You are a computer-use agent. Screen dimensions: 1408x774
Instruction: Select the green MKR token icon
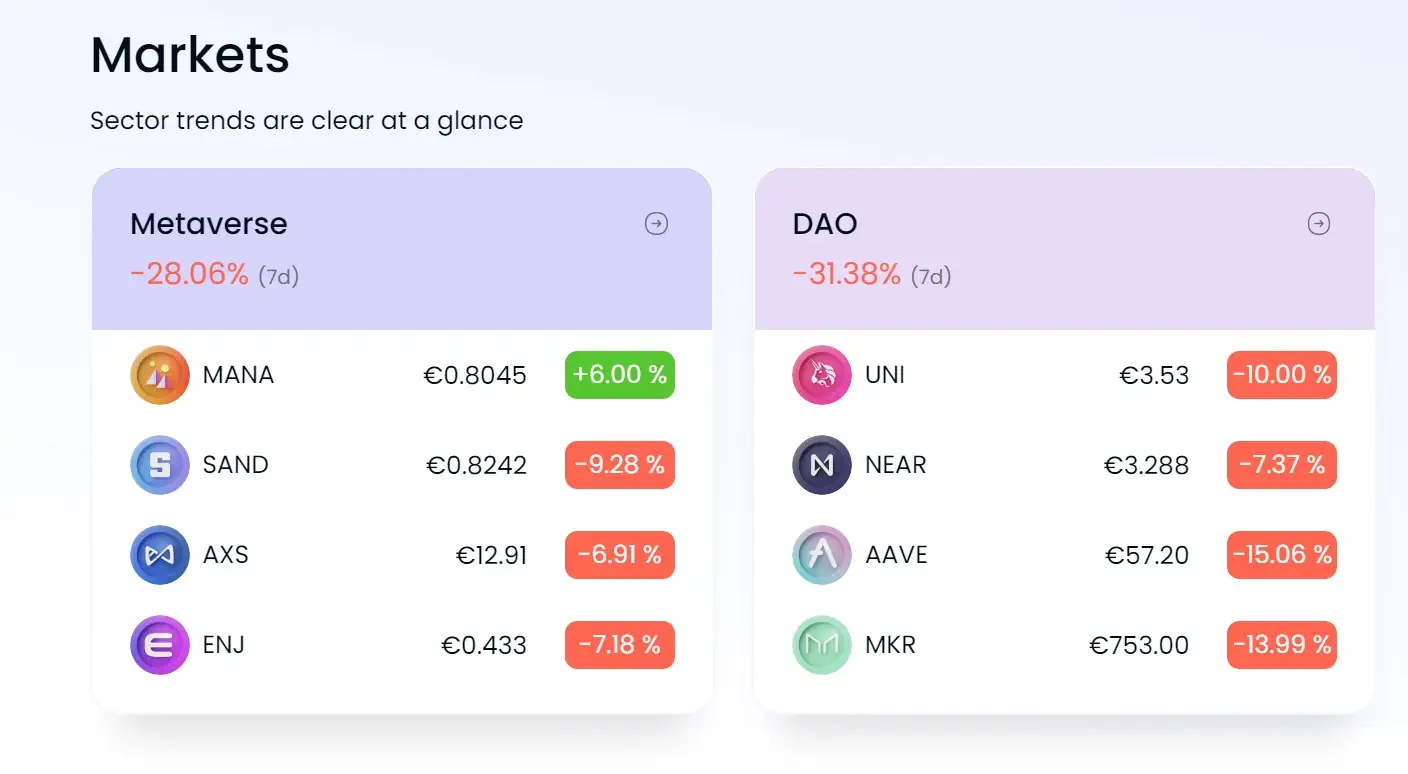pyautogui.click(x=822, y=645)
